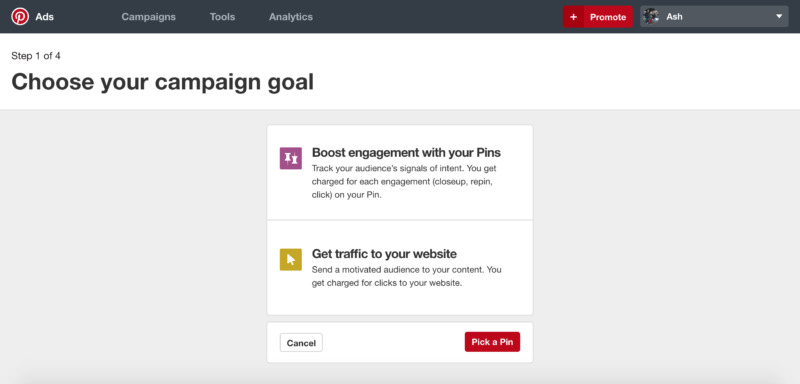Click the Pinterest logo icon
The image size is (800, 384).
(x=20, y=16)
